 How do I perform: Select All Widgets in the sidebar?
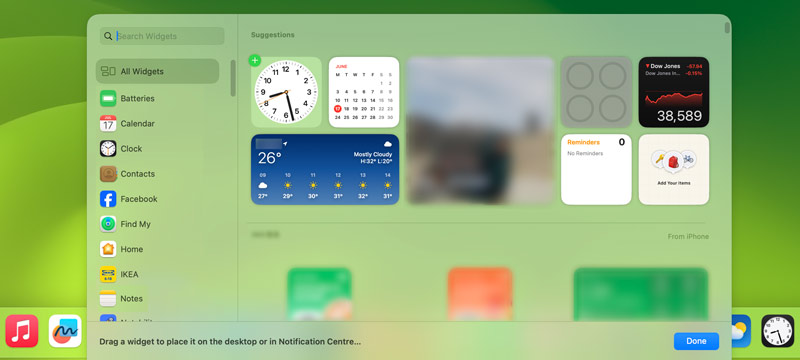157,71
